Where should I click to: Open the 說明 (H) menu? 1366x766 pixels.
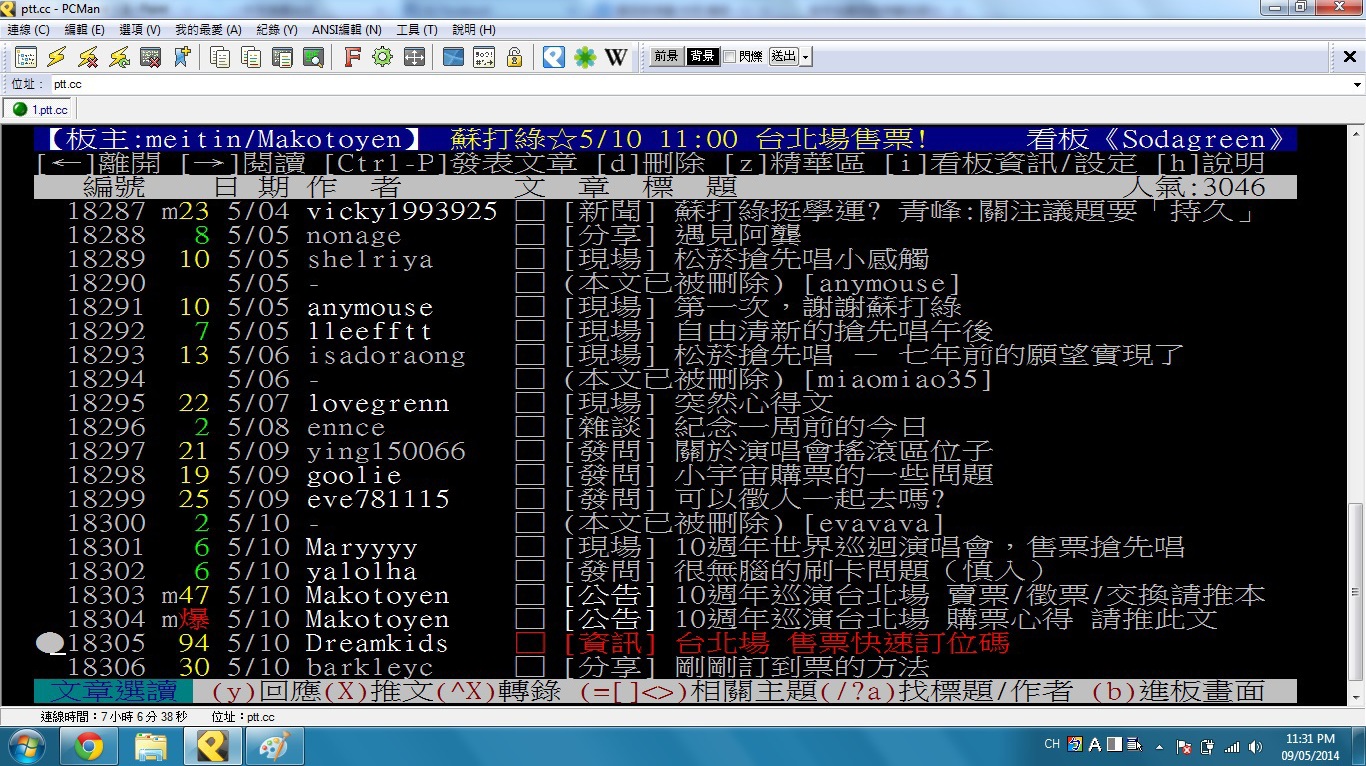[x=474, y=30]
